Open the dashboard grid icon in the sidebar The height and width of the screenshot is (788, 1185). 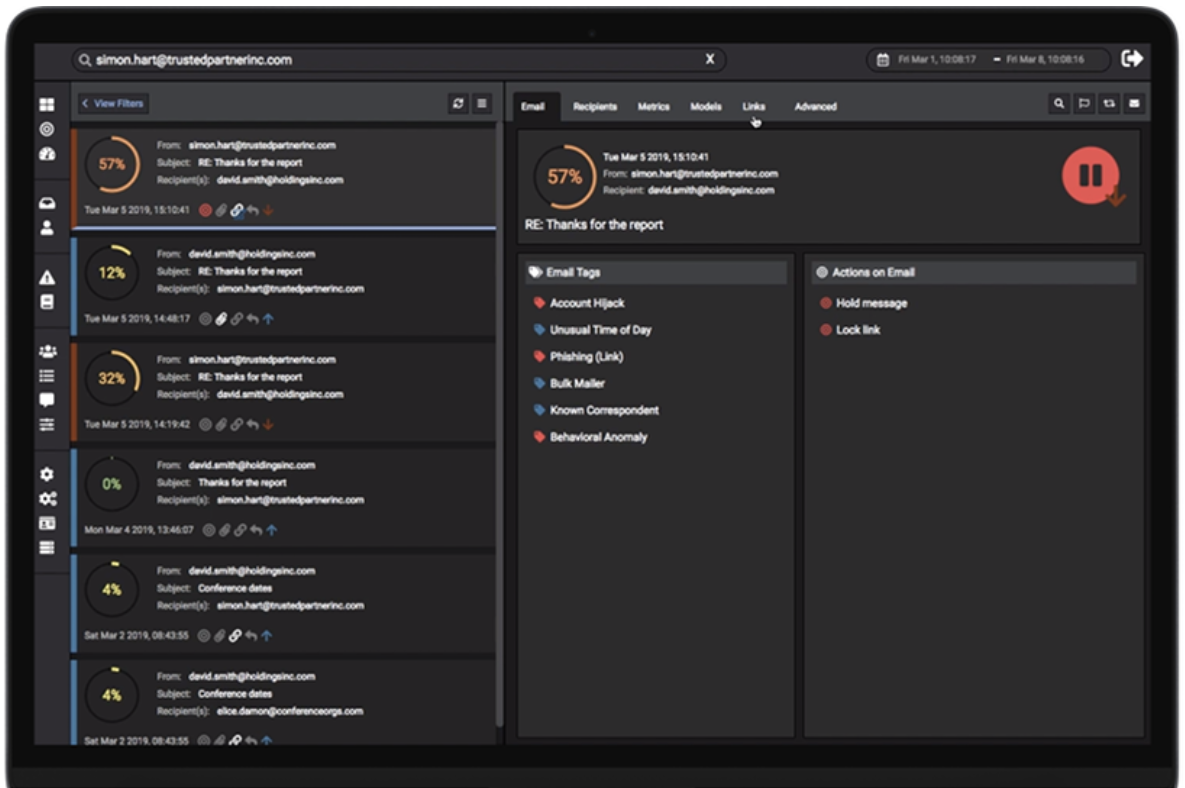click(47, 105)
